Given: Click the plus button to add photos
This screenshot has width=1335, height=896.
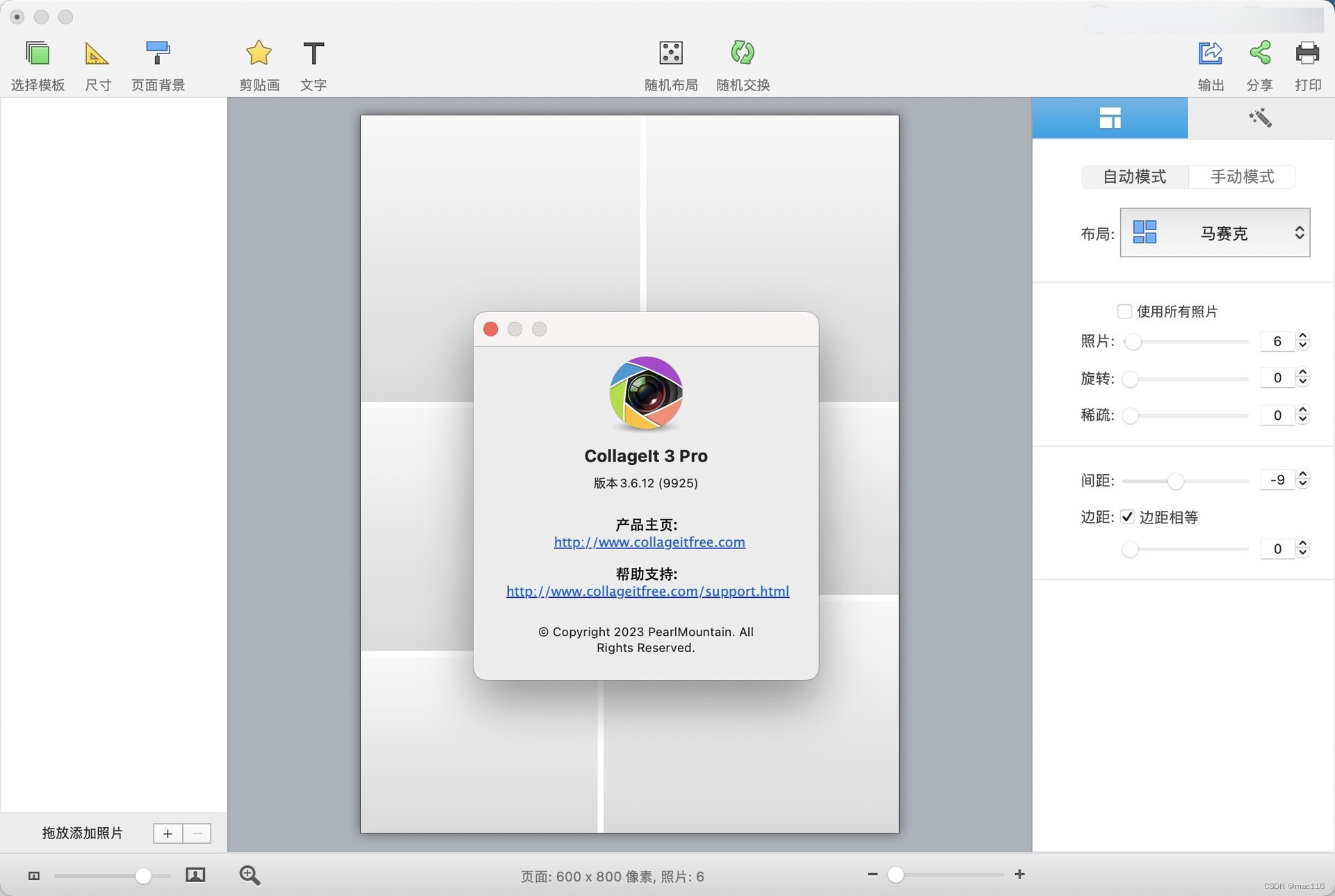Looking at the screenshot, I should click(168, 833).
